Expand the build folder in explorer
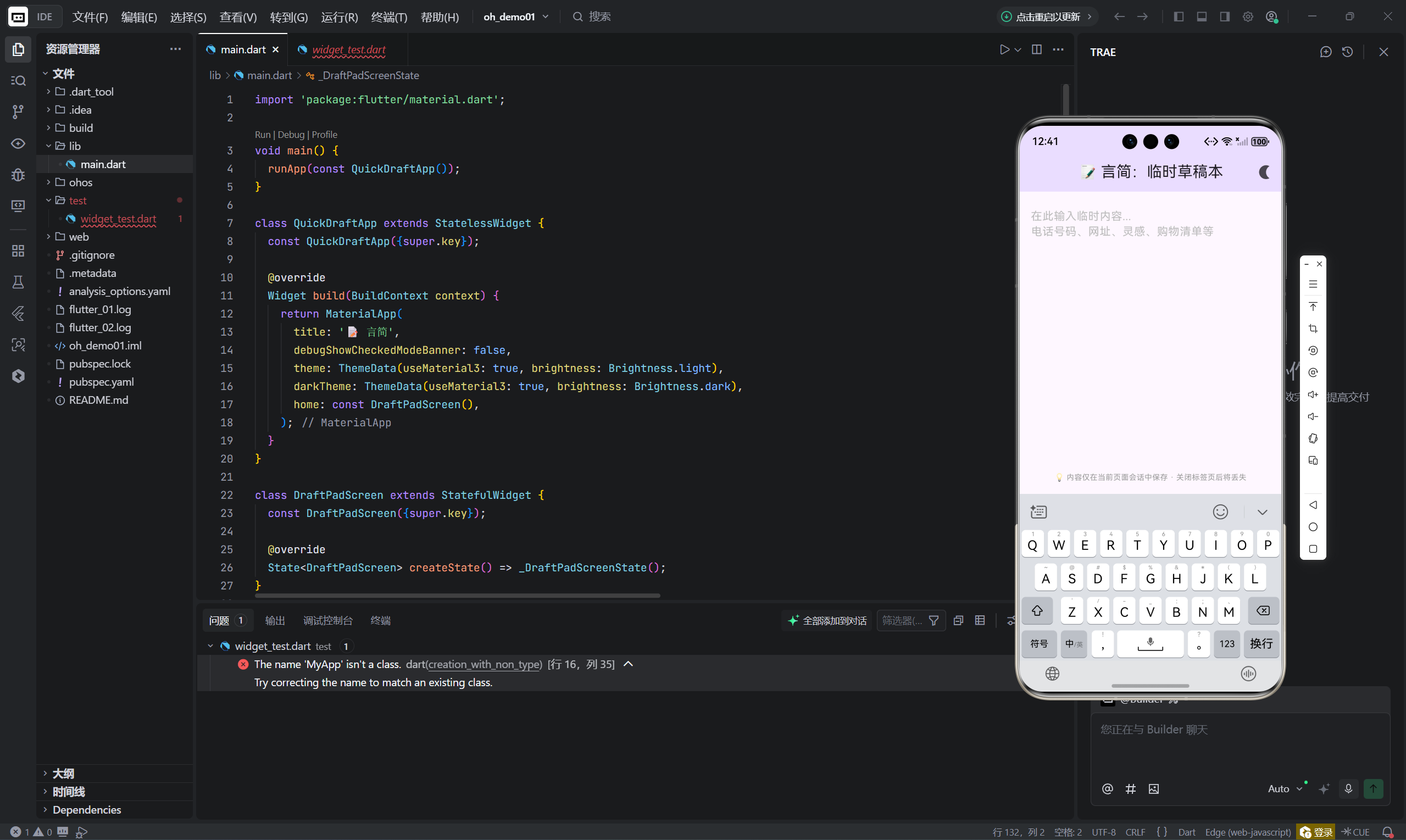The height and width of the screenshot is (840, 1406). 81,128
